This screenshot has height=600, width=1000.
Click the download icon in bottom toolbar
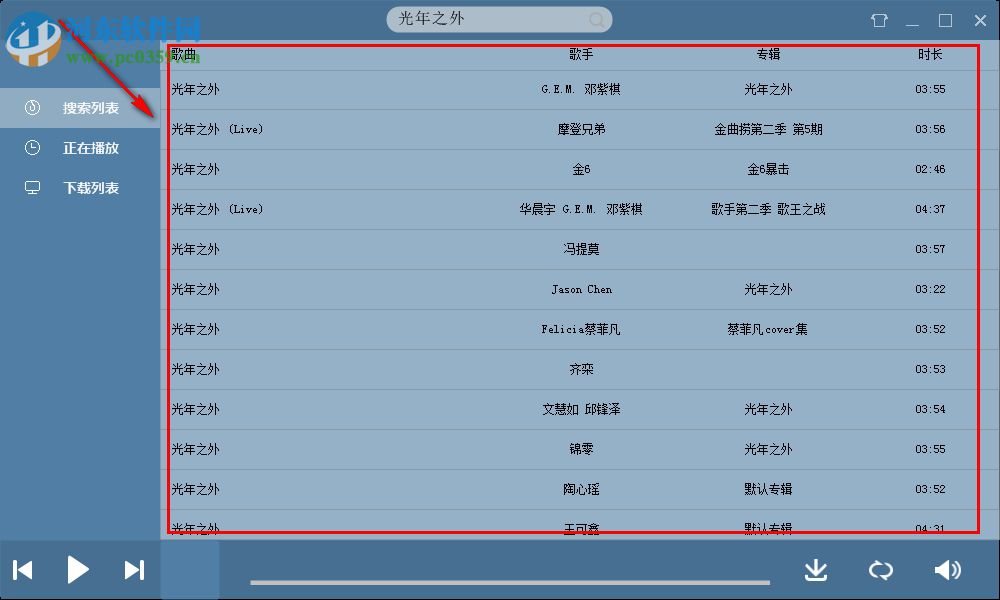(816, 569)
